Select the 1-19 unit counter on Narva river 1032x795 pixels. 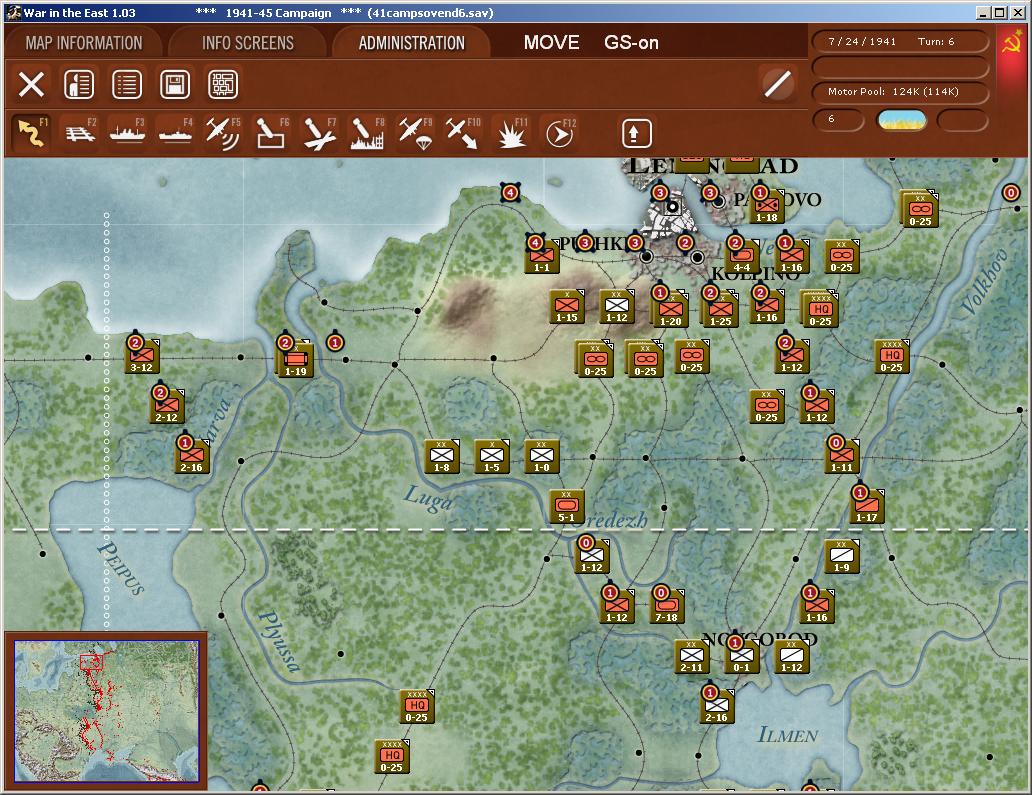point(296,361)
